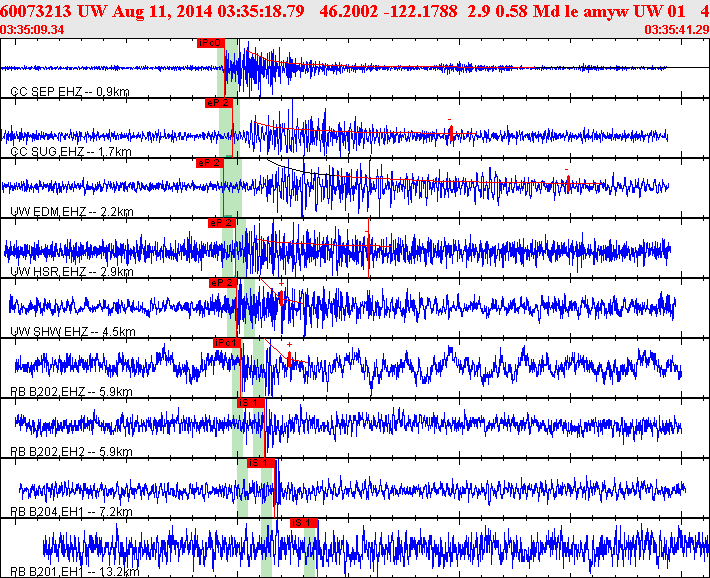Select the iS 1 pick on B201 trace
This screenshot has height=578, width=710.
303,522
